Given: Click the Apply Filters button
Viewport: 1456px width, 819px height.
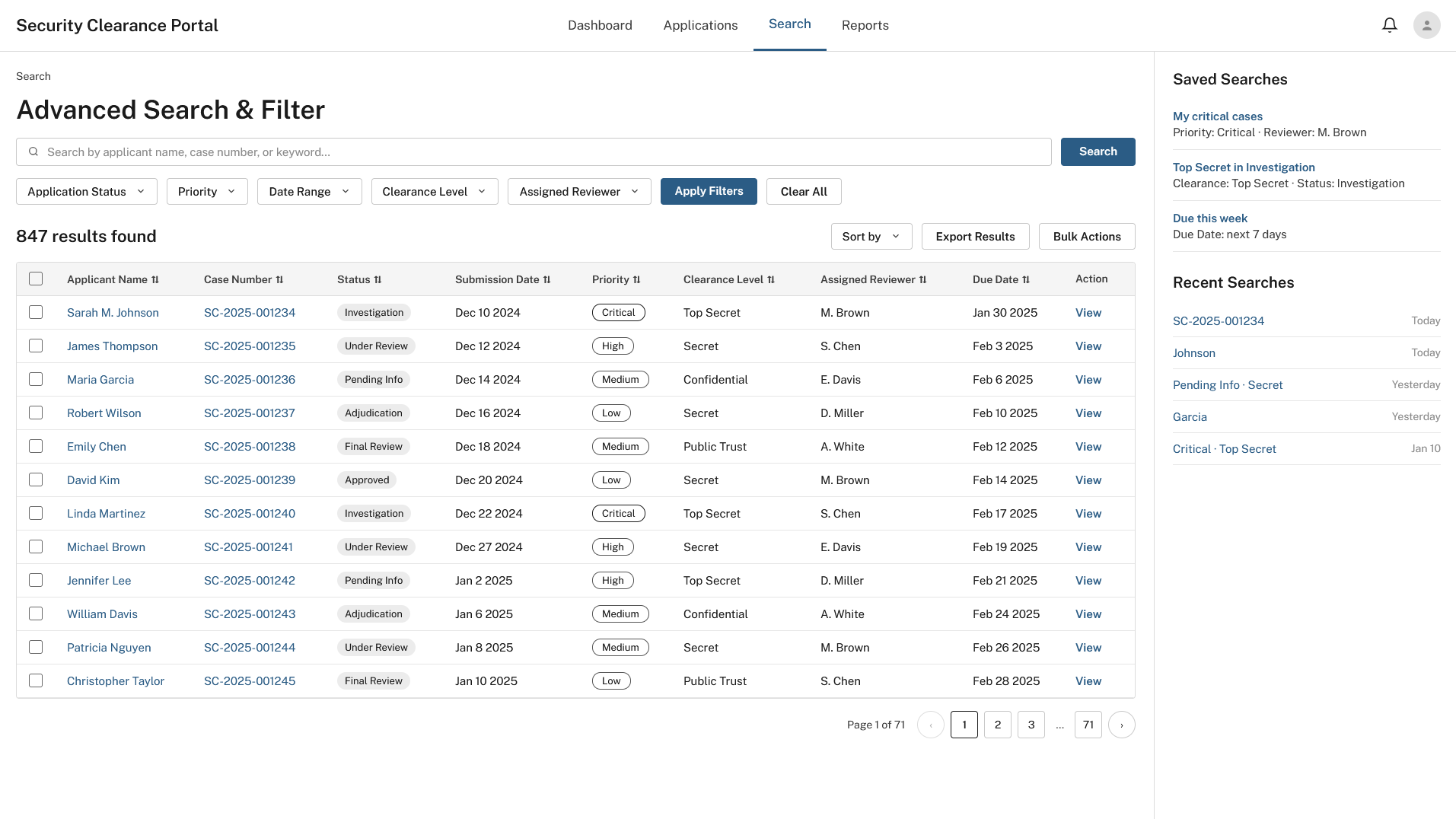Looking at the screenshot, I should (709, 192).
